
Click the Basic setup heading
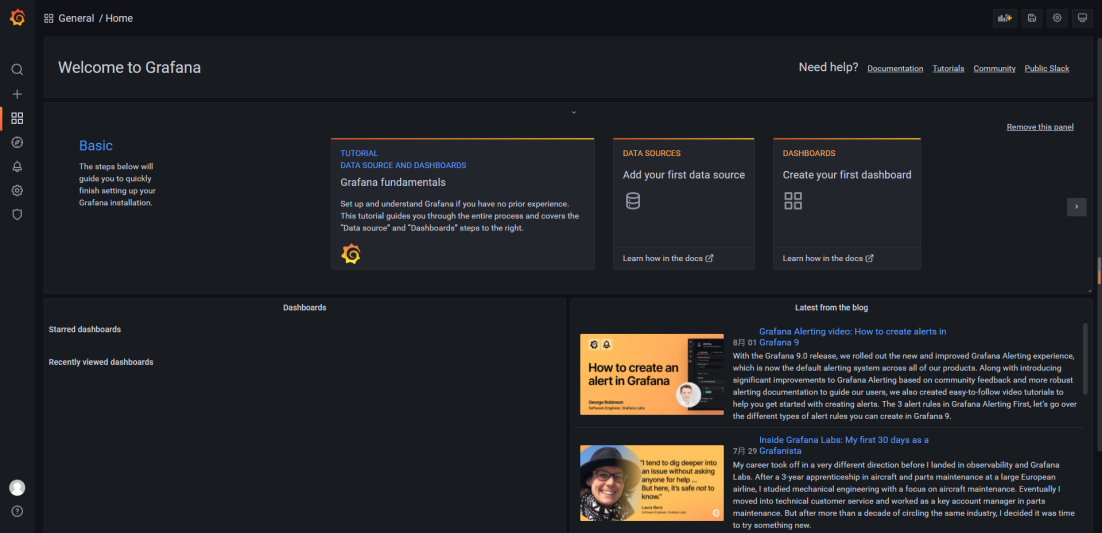[x=96, y=146]
